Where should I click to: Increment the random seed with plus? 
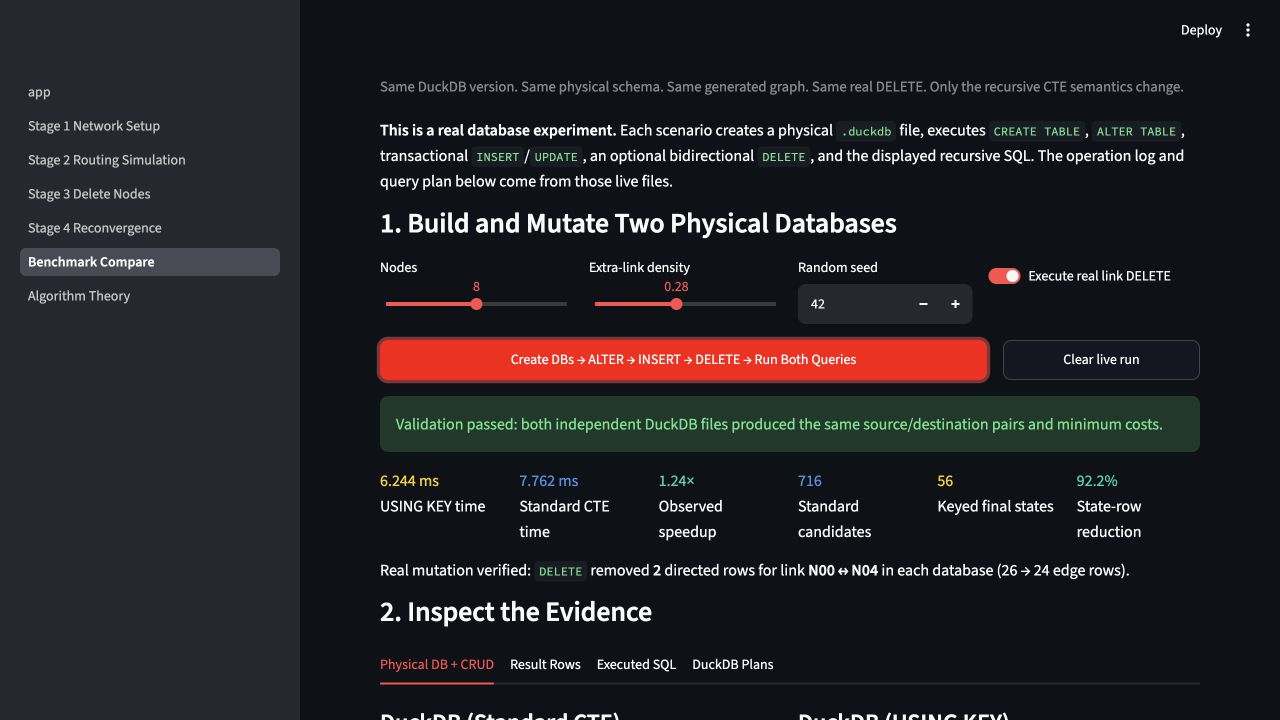click(955, 304)
